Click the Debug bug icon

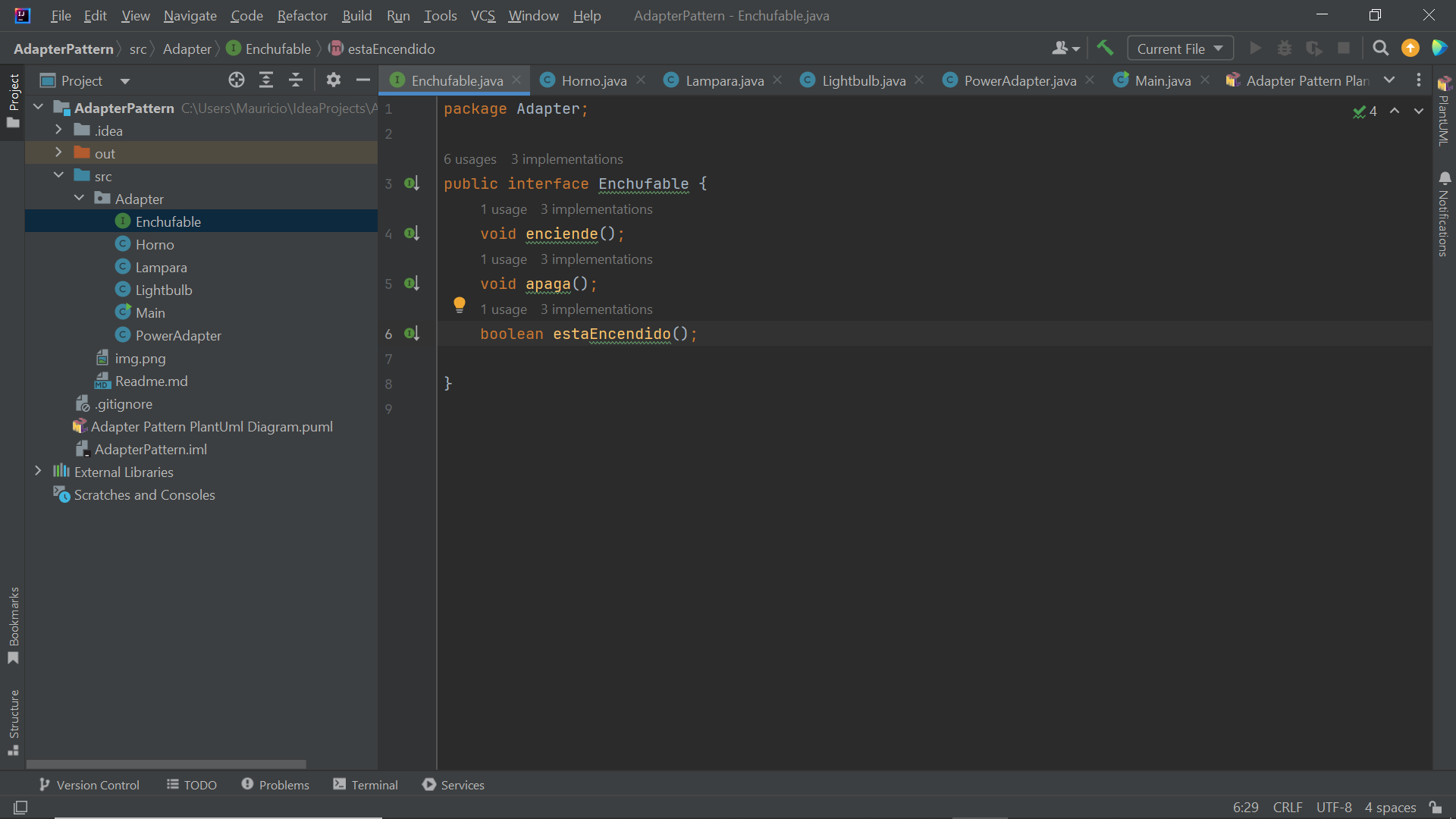[1284, 49]
